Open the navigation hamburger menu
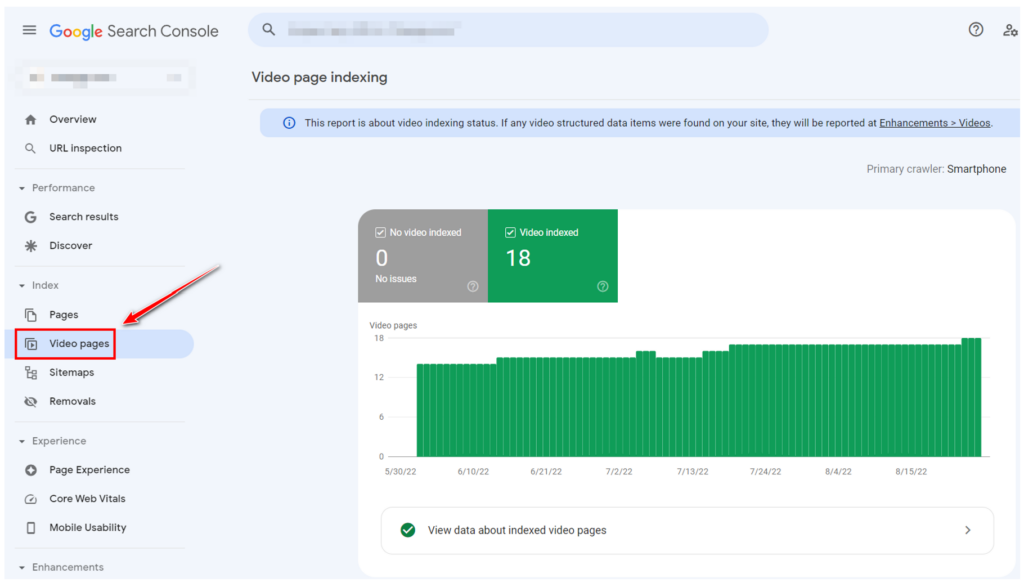 (x=29, y=30)
